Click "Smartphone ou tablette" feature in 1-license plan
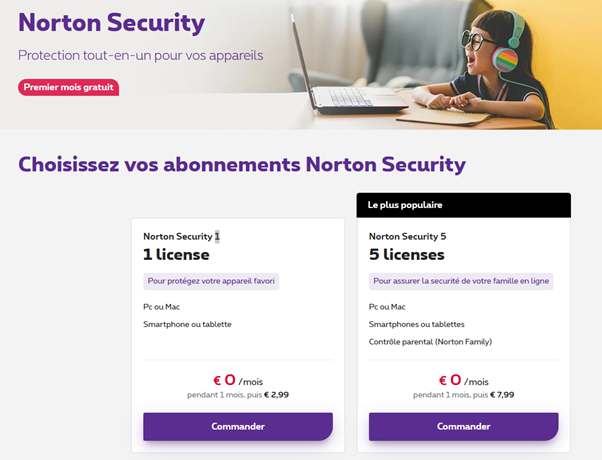 tap(187, 324)
